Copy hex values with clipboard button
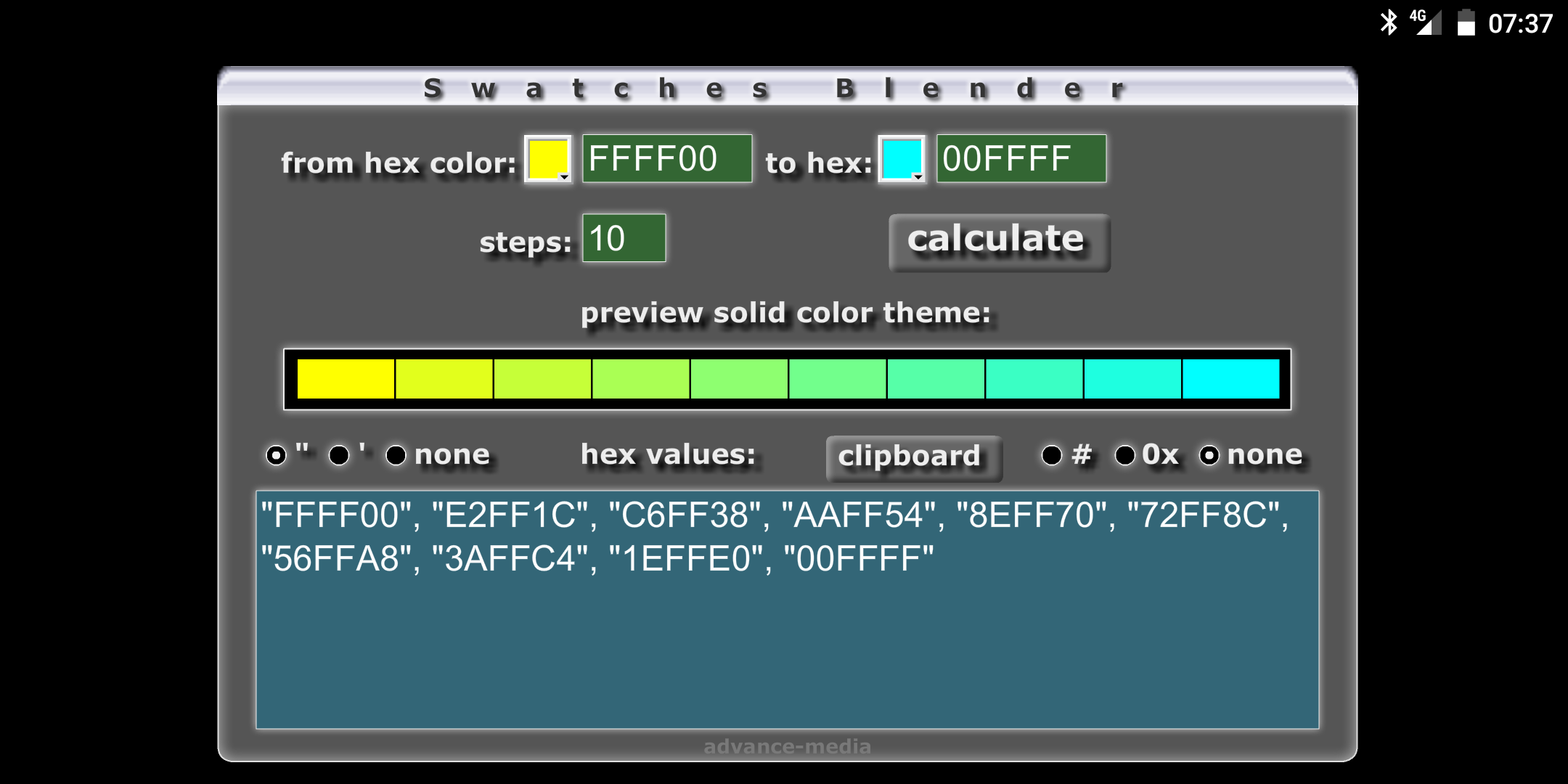The width and height of the screenshot is (1568, 784). [x=913, y=457]
